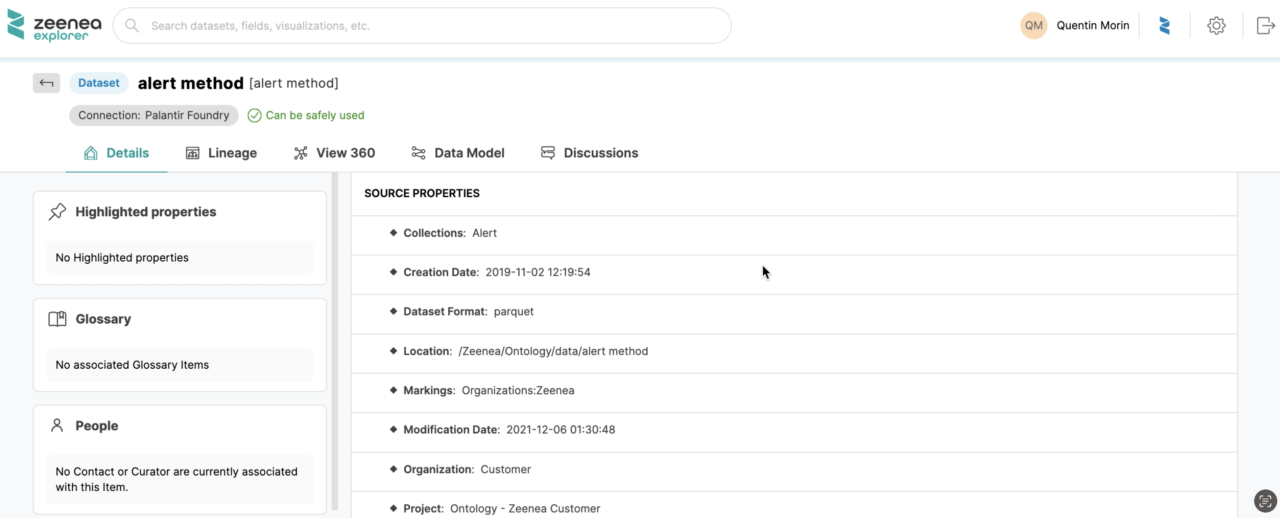Click the pin icon beside Highlighted properties
Image resolution: width=1280 pixels, height=518 pixels.
58,212
